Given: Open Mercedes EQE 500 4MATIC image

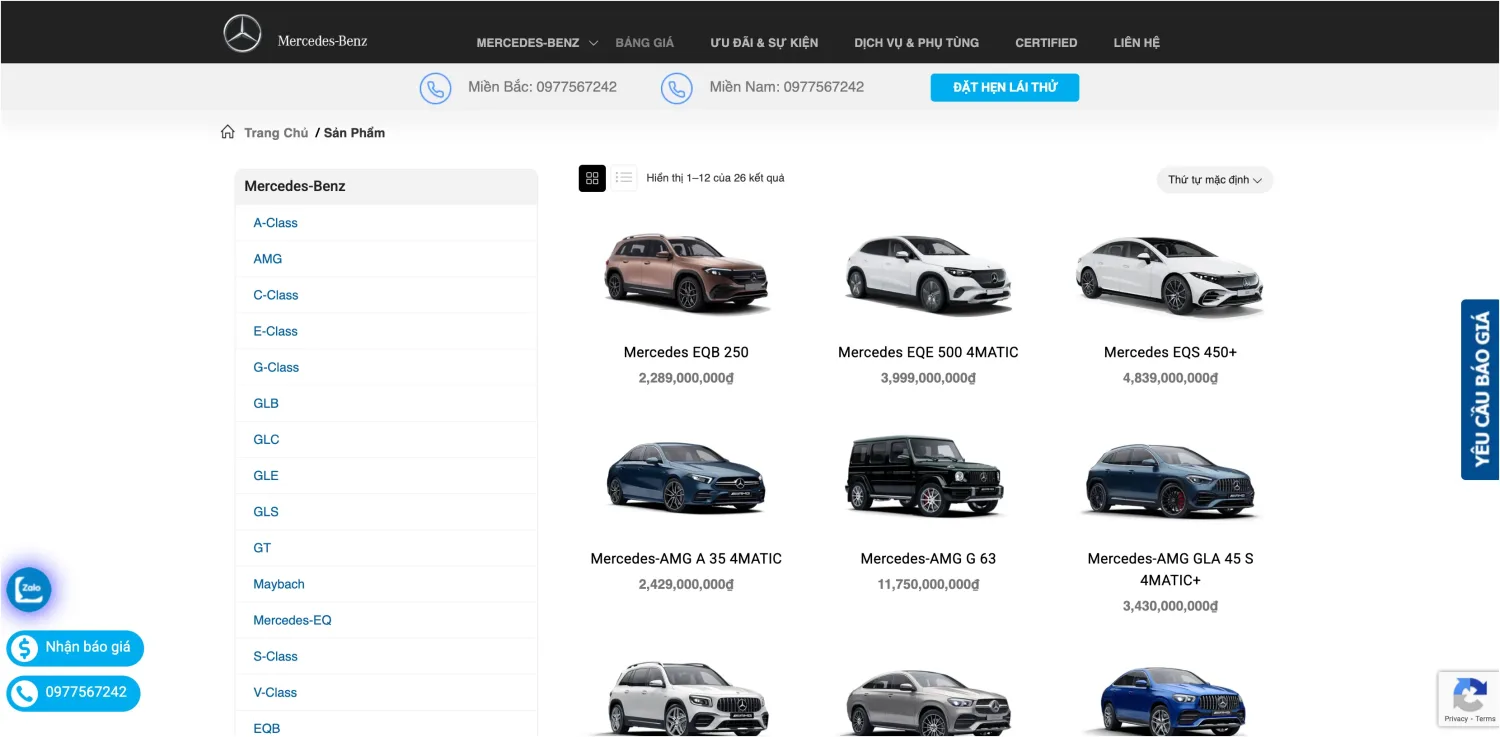Looking at the screenshot, I should (x=928, y=273).
